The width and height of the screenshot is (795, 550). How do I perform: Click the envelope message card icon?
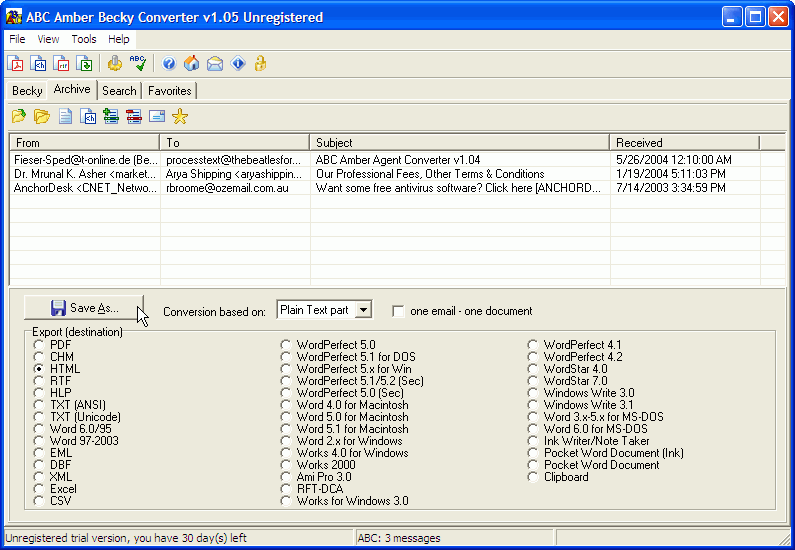[157, 116]
